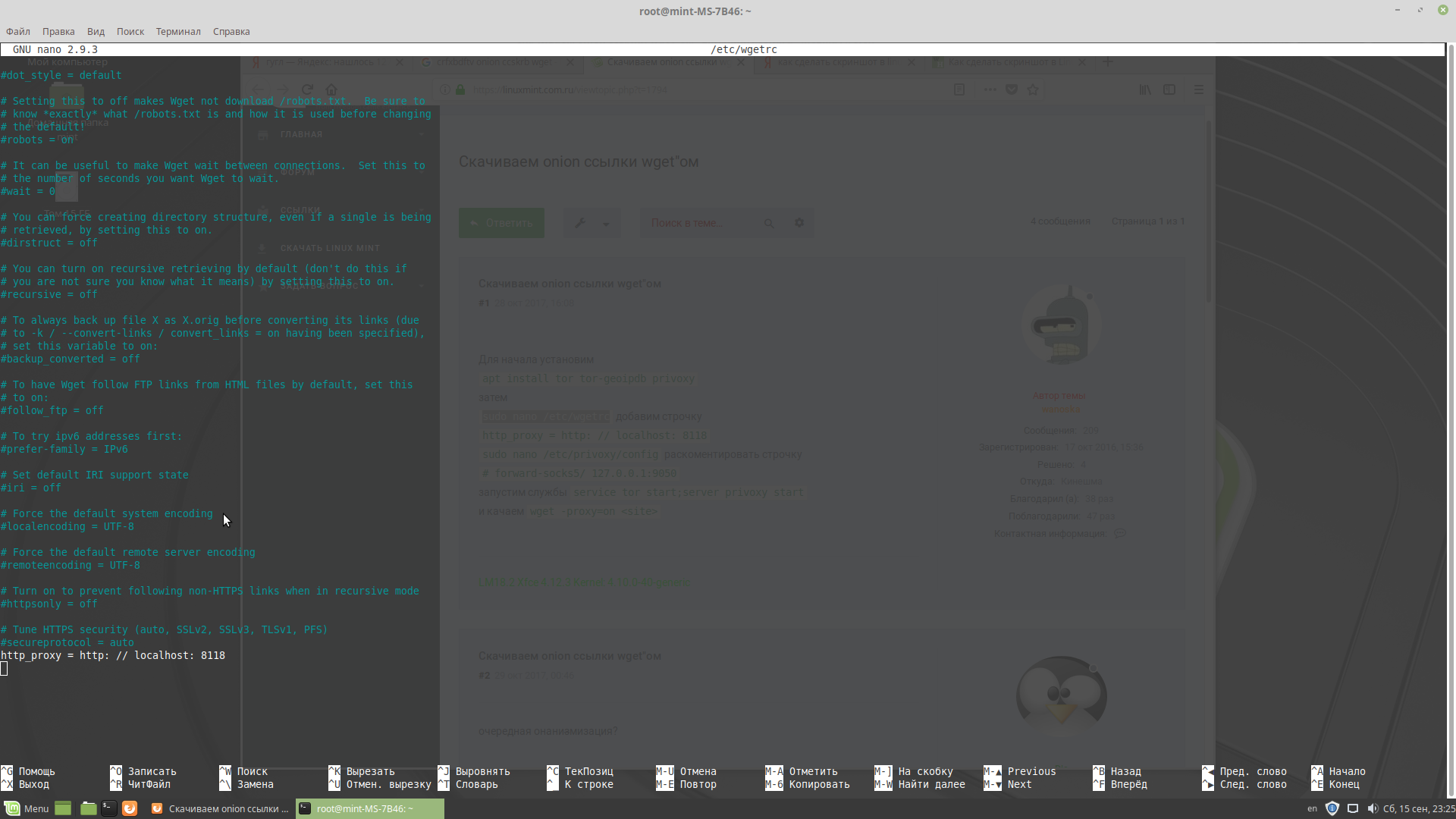Switch the 'en' keyboard layout indicator

[x=1312, y=808]
